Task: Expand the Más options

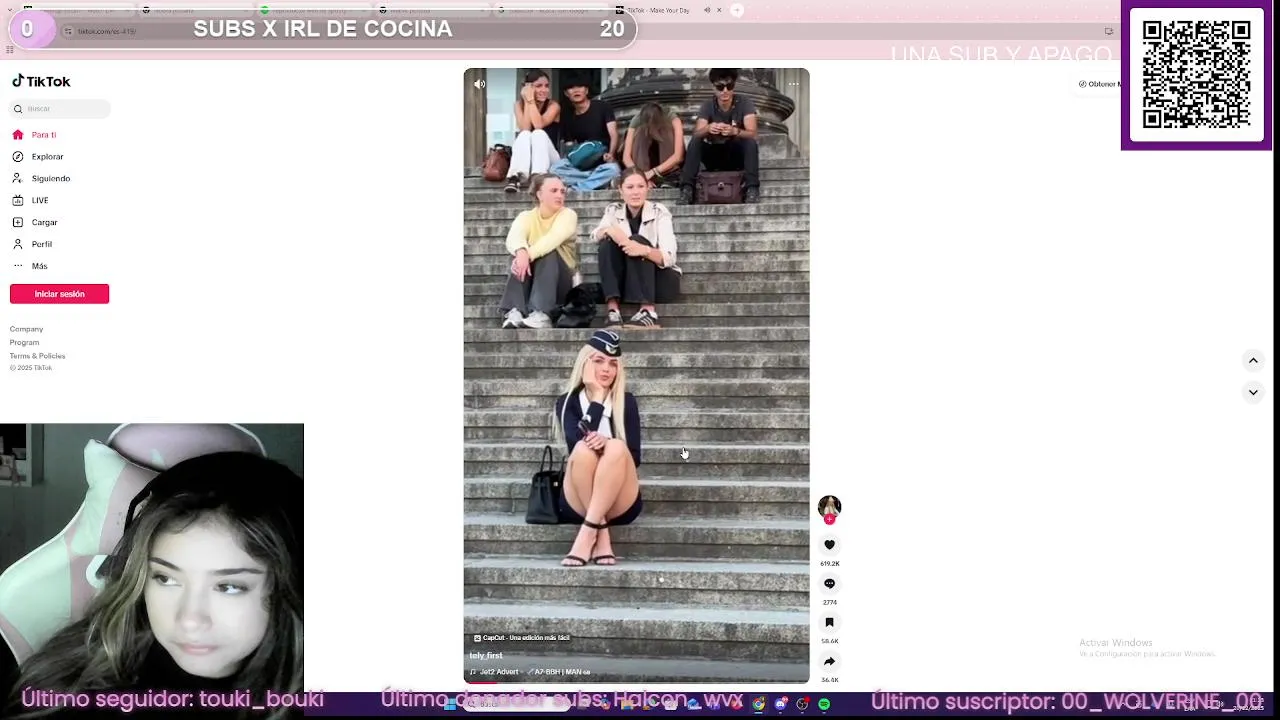Action: (30, 266)
